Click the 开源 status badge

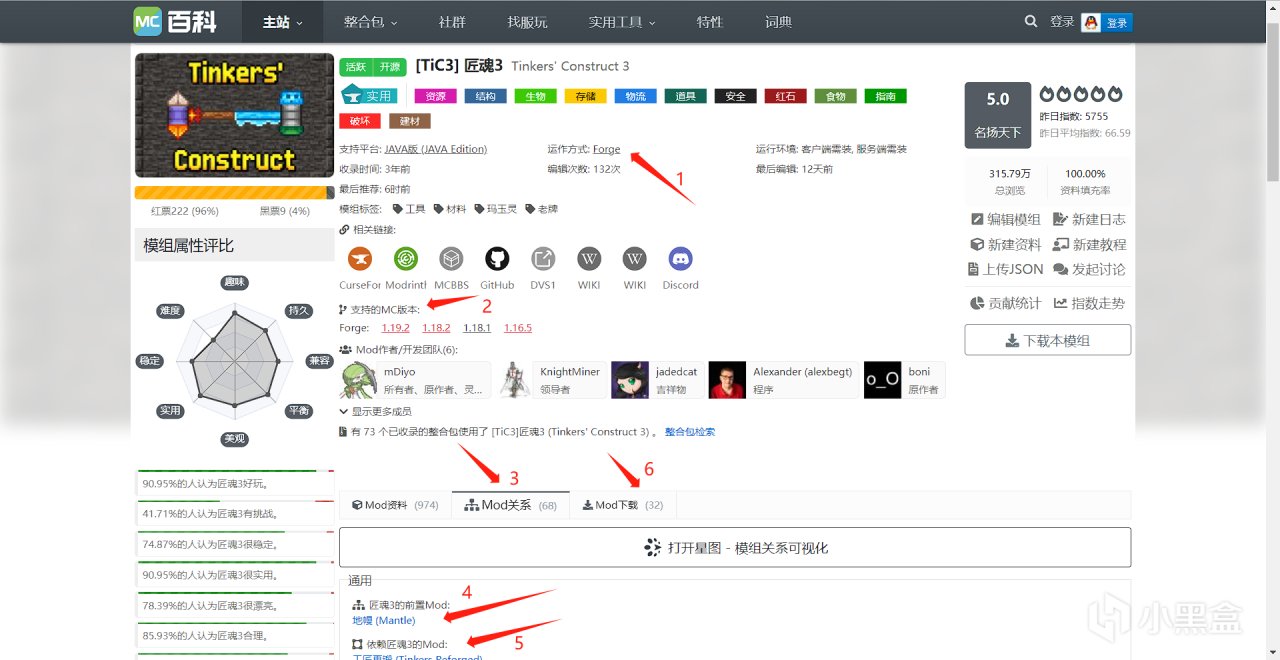tap(389, 67)
